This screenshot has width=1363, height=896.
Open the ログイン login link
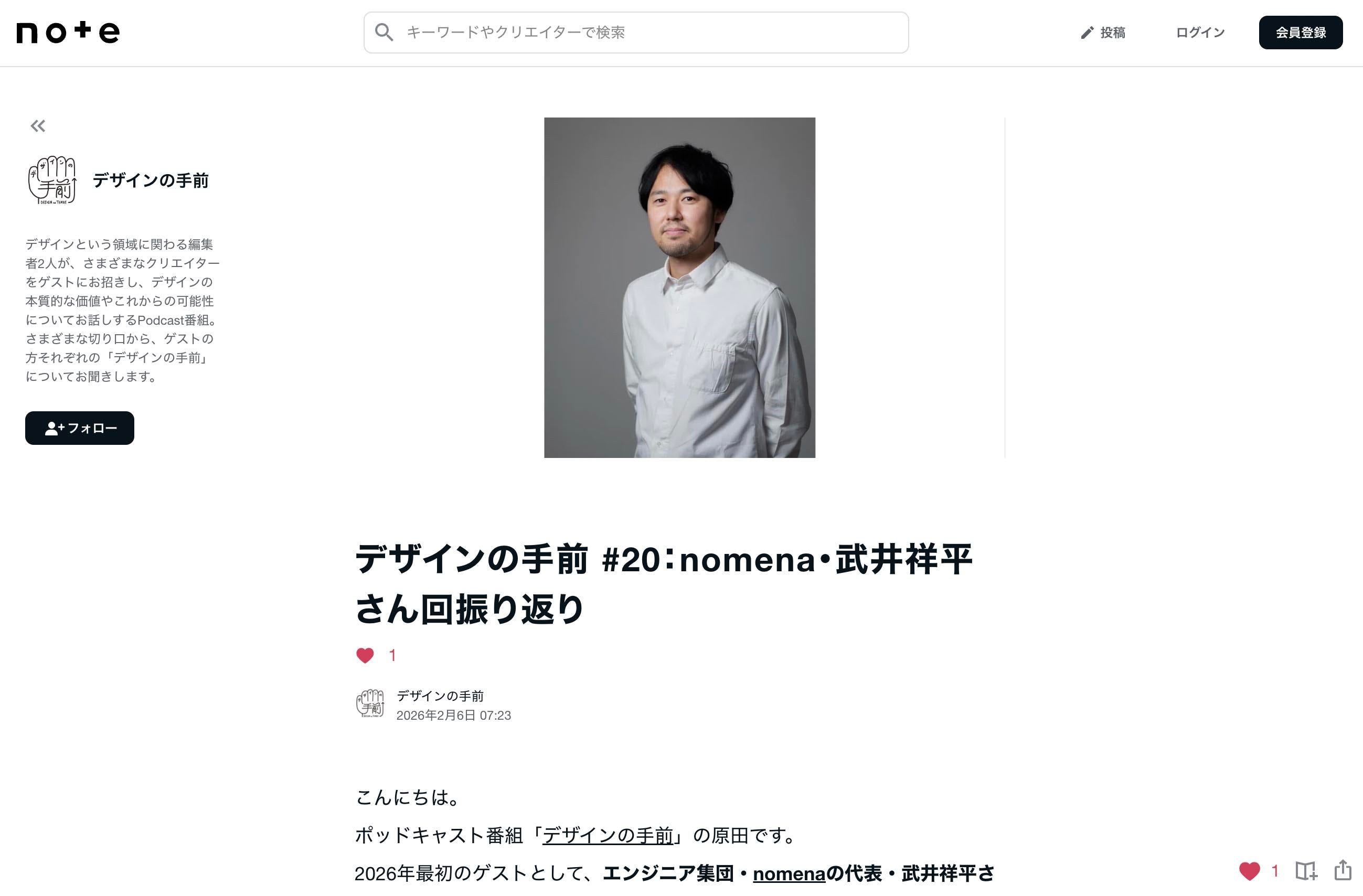coord(1200,33)
